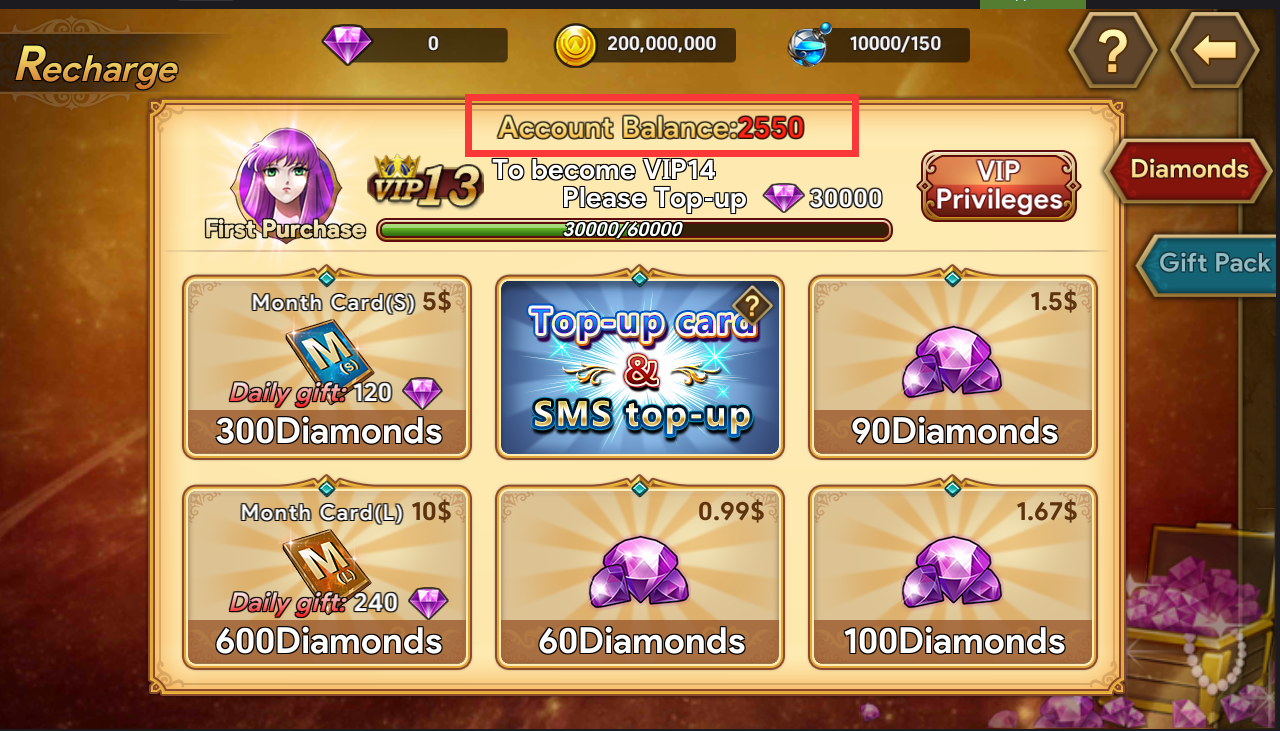Click the gold coin icon at top
The height and width of the screenshot is (731, 1280).
click(576, 45)
